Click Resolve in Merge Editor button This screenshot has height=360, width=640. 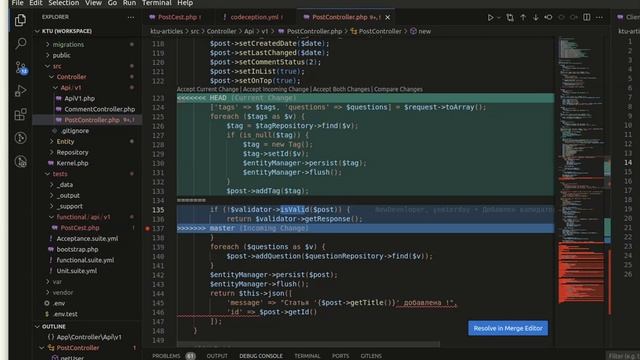click(508, 328)
